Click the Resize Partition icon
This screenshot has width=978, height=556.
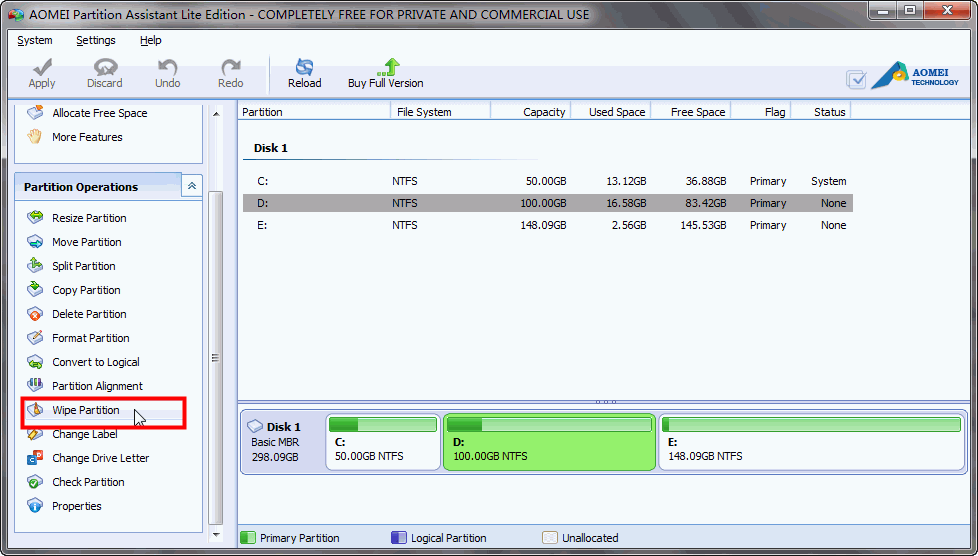point(35,218)
